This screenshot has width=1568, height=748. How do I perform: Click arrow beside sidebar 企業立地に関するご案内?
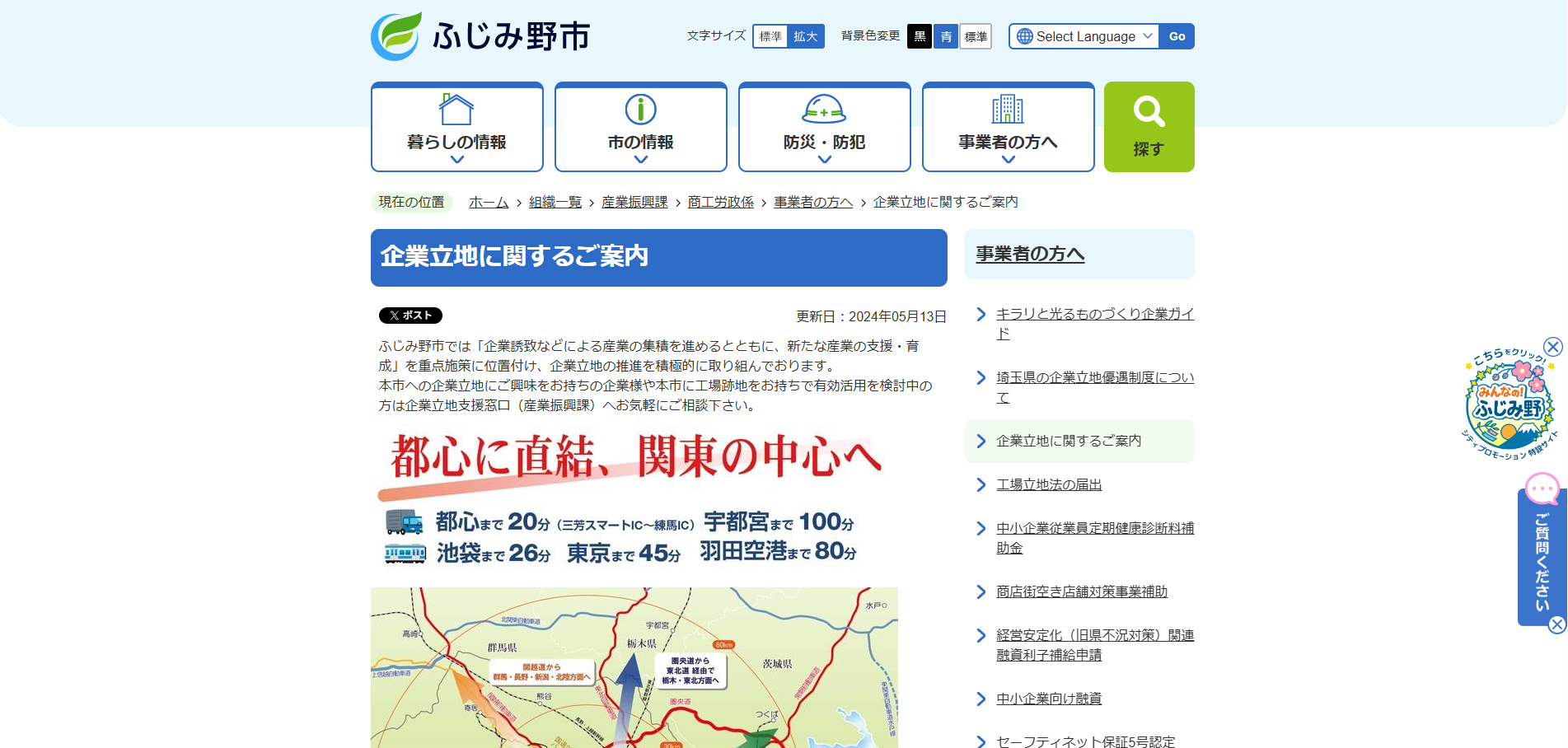point(981,441)
